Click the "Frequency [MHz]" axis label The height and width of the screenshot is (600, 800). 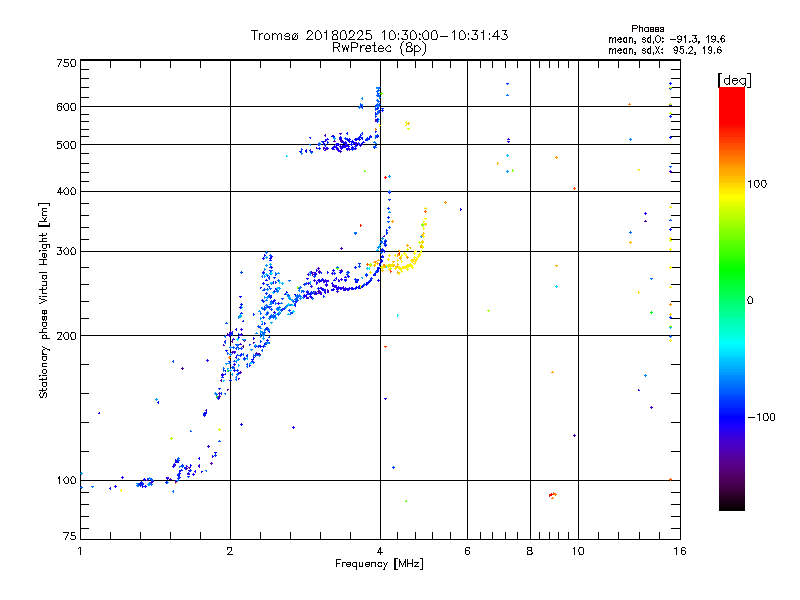[379, 564]
